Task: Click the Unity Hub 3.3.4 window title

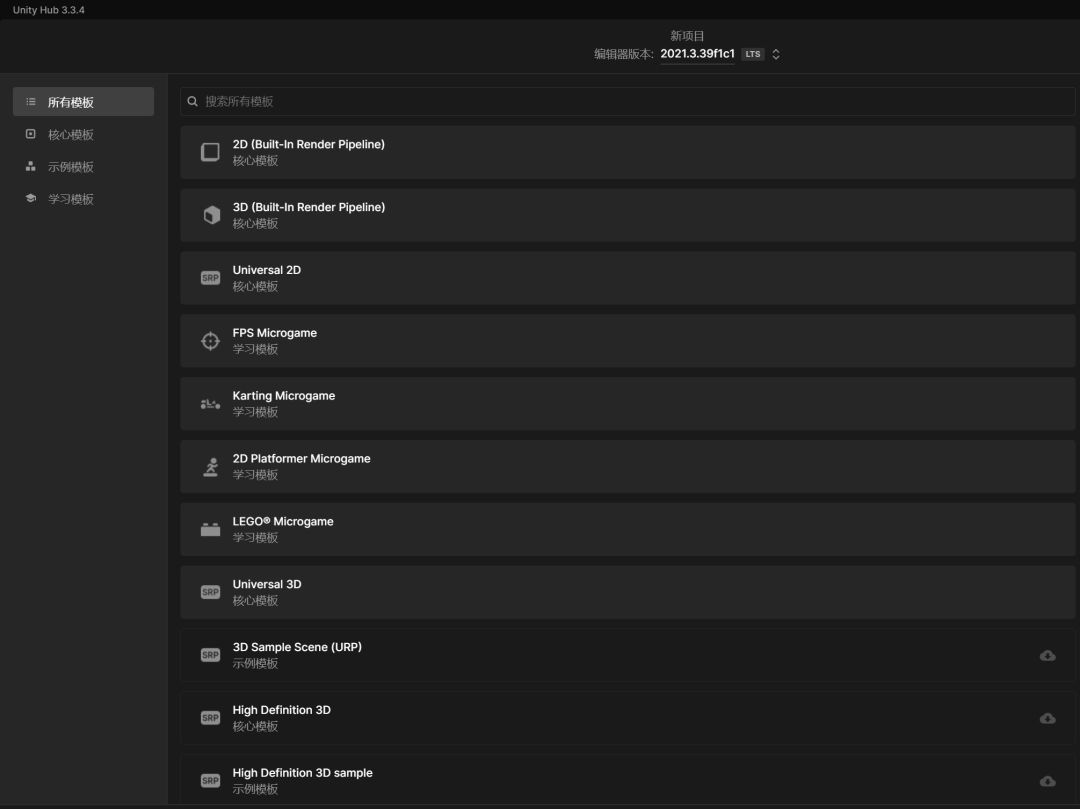Action: point(49,10)
